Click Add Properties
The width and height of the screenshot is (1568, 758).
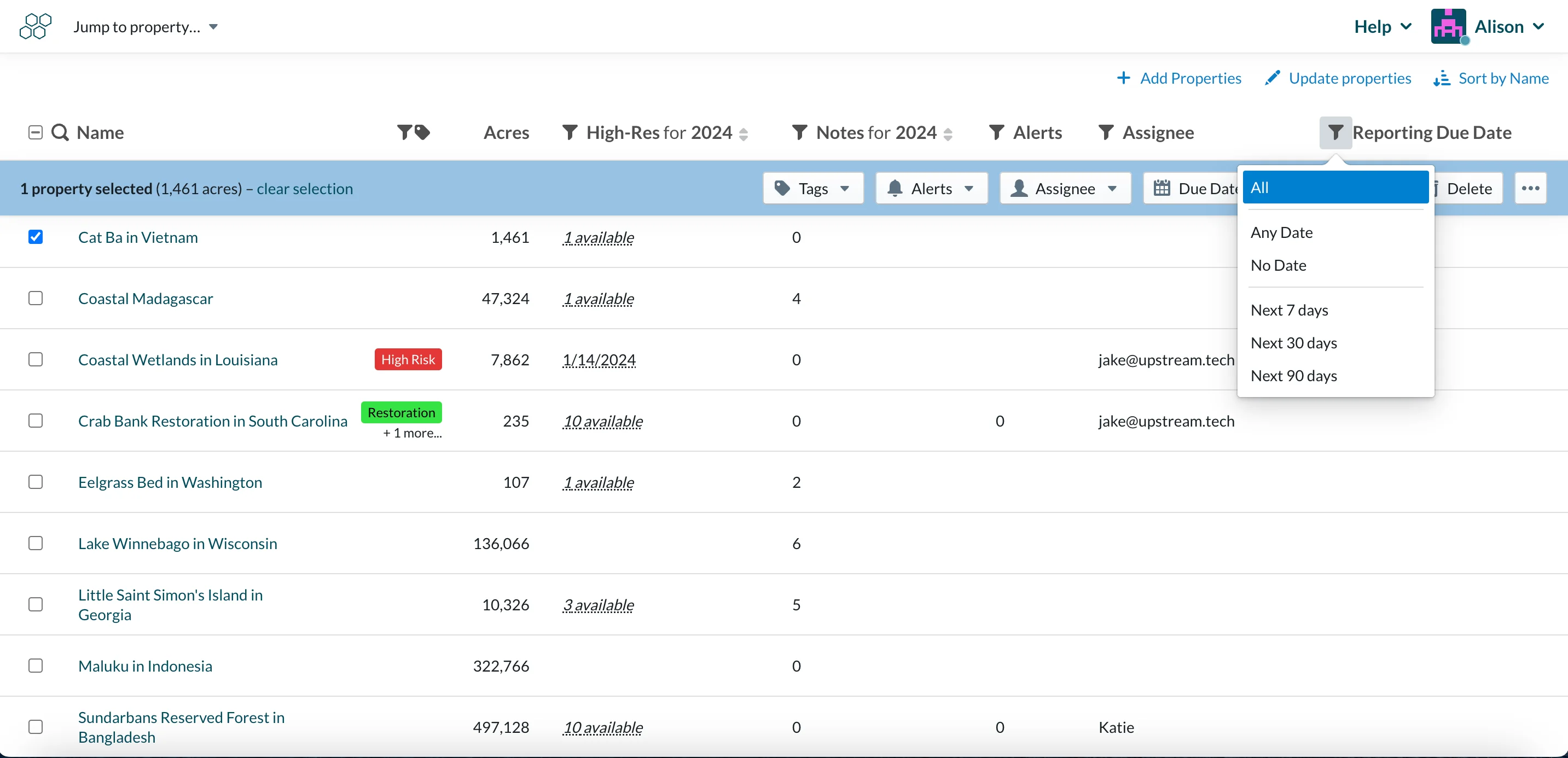1178,78
